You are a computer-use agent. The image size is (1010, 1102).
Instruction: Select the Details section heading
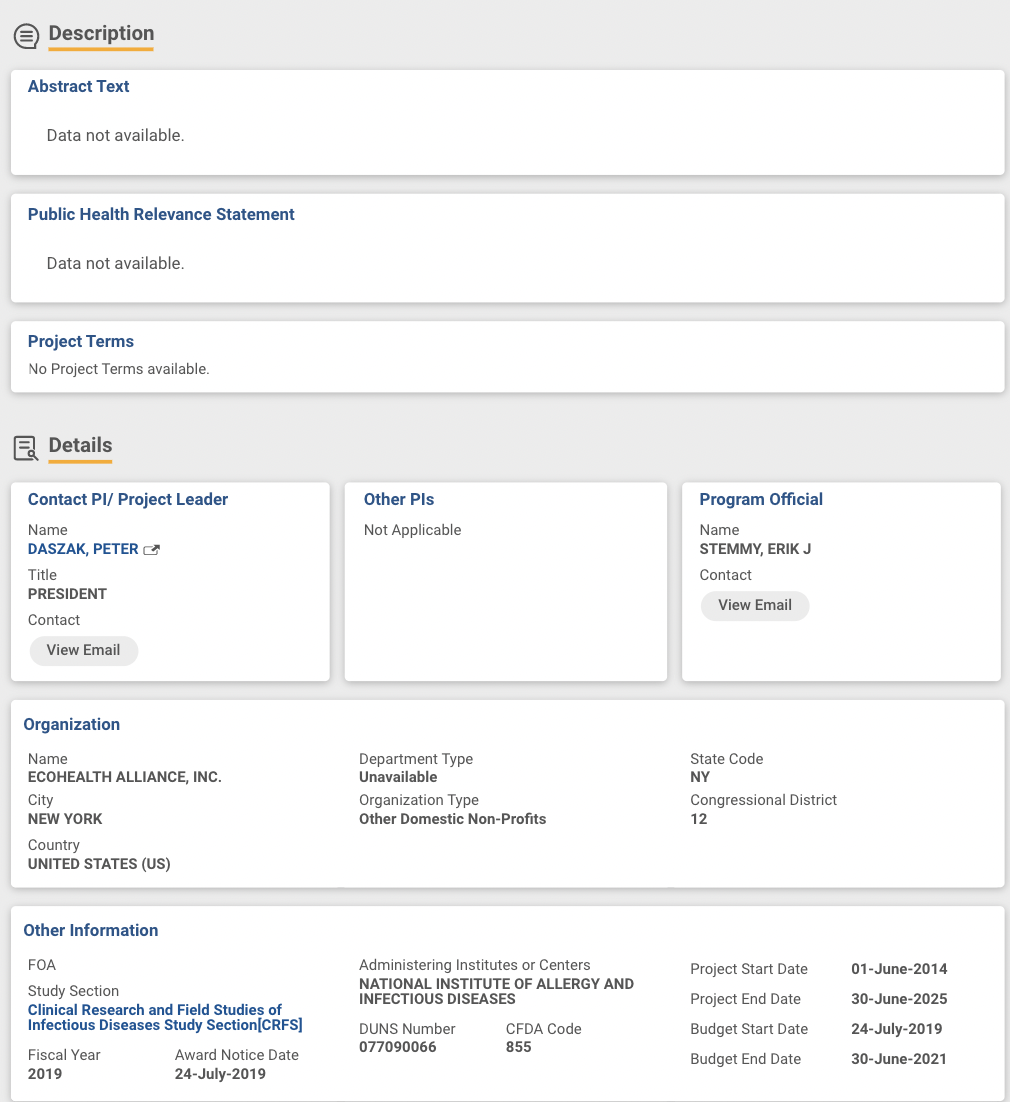[80, 445]
